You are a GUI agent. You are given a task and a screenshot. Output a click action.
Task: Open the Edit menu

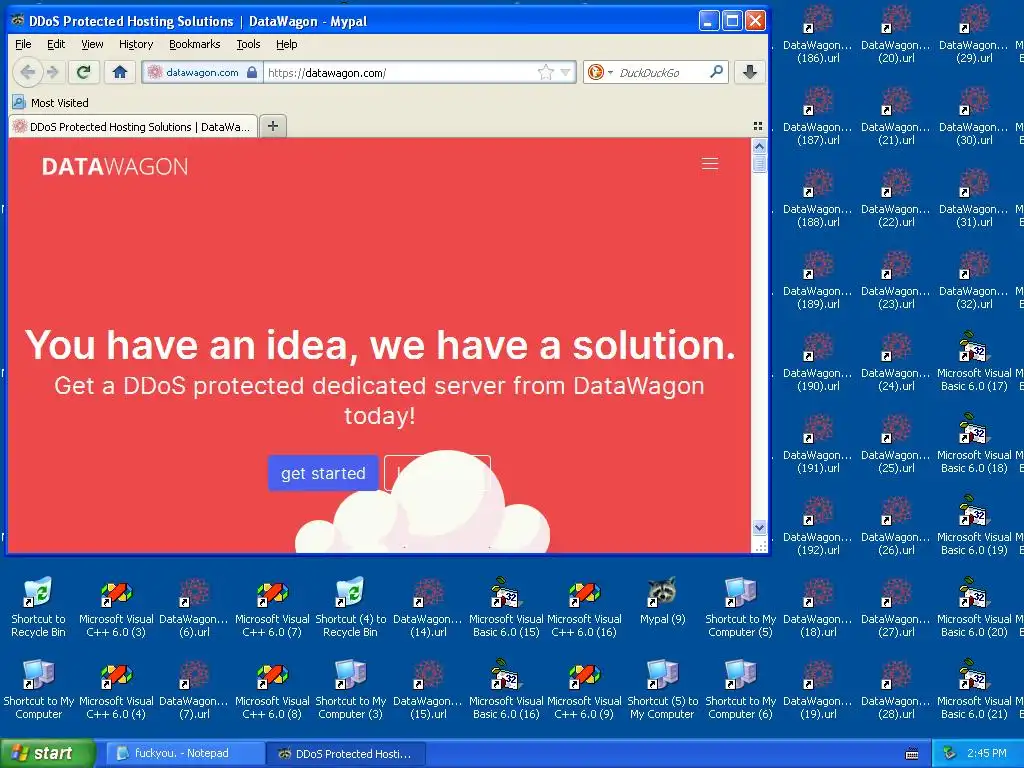coord(56,44)
